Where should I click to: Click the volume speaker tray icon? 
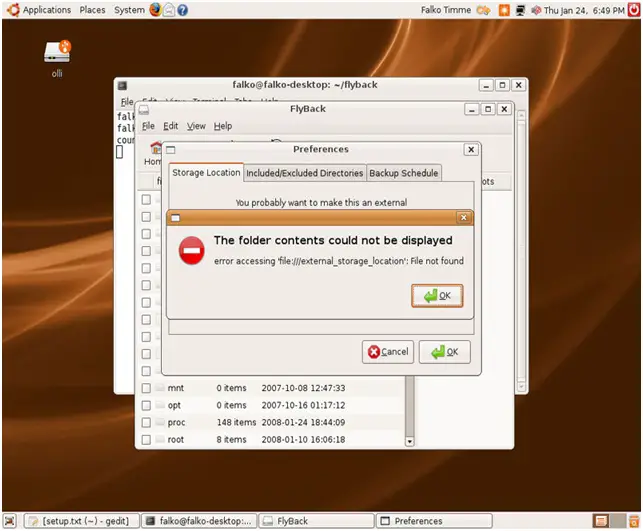[536, 10]
